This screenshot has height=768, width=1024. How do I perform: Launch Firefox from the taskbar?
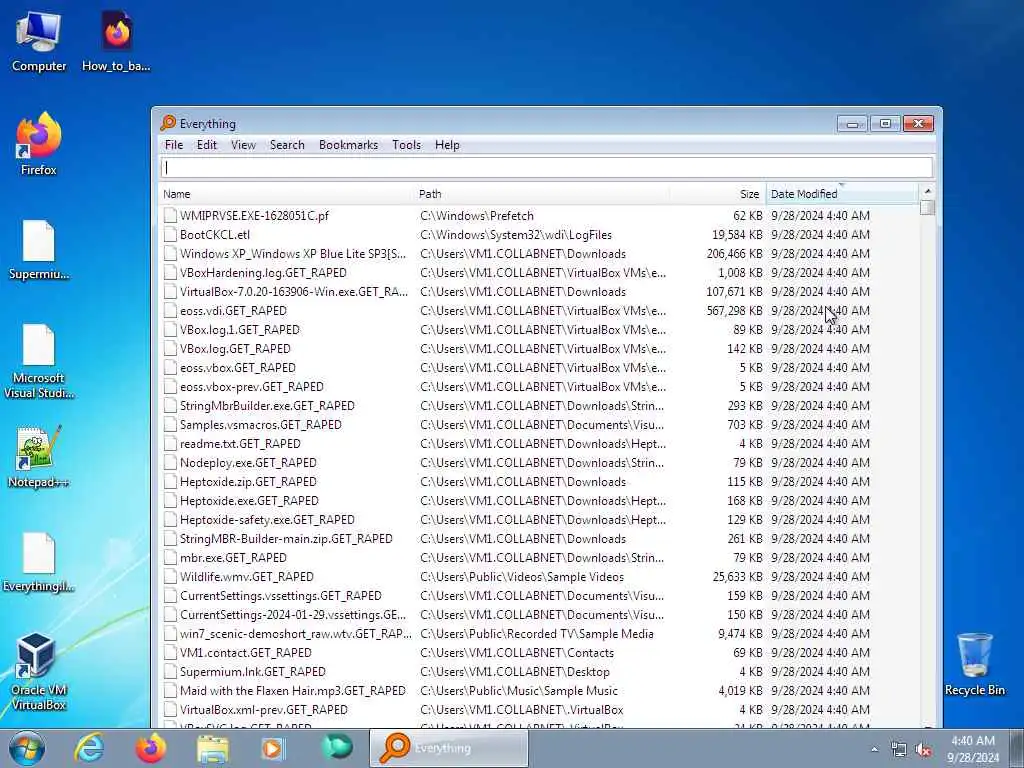(151, 748)
